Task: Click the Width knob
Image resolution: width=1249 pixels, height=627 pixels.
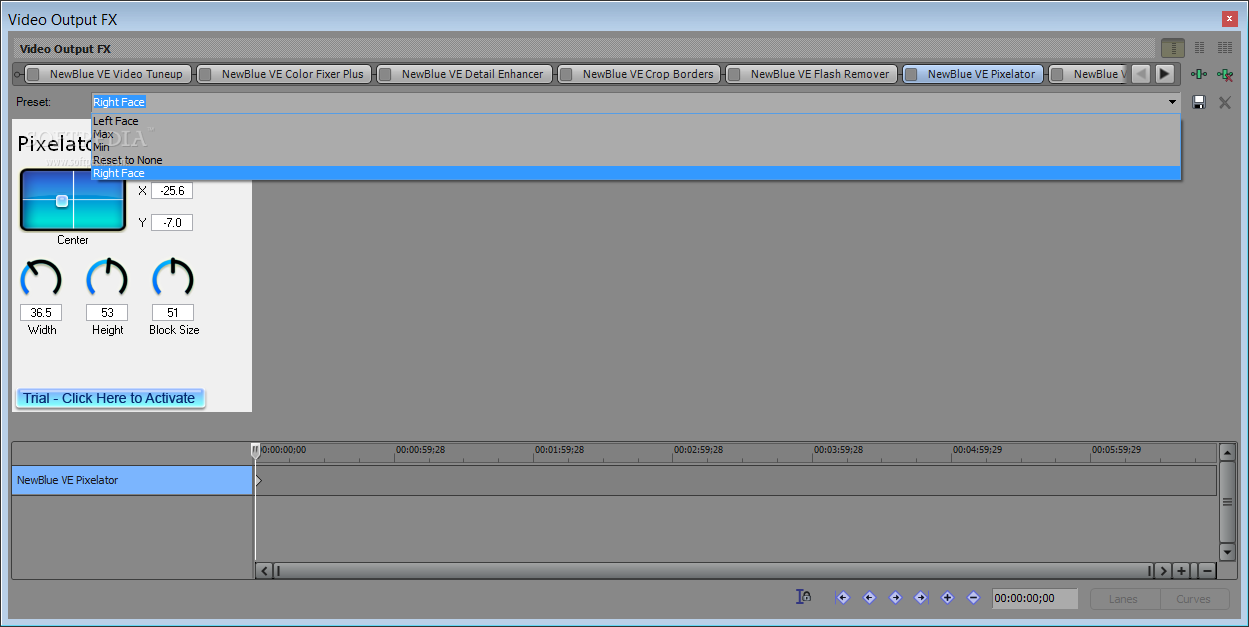Action: (x=41, y=278)
